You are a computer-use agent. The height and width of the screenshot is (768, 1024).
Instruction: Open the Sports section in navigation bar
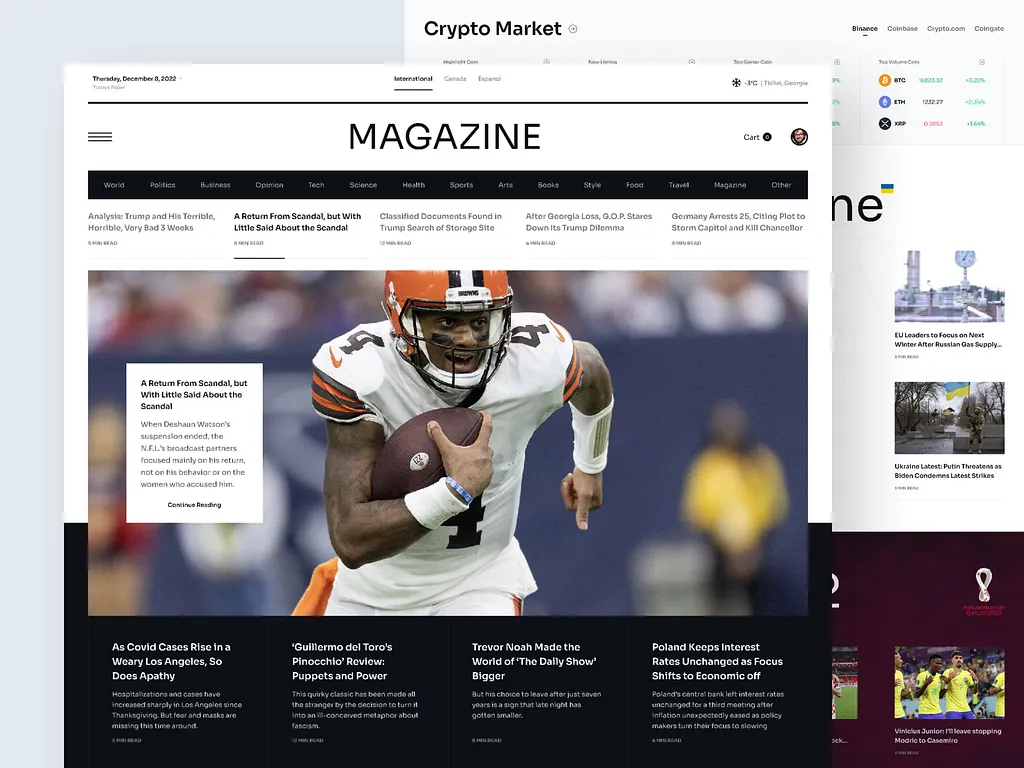[x=461, y=185]
